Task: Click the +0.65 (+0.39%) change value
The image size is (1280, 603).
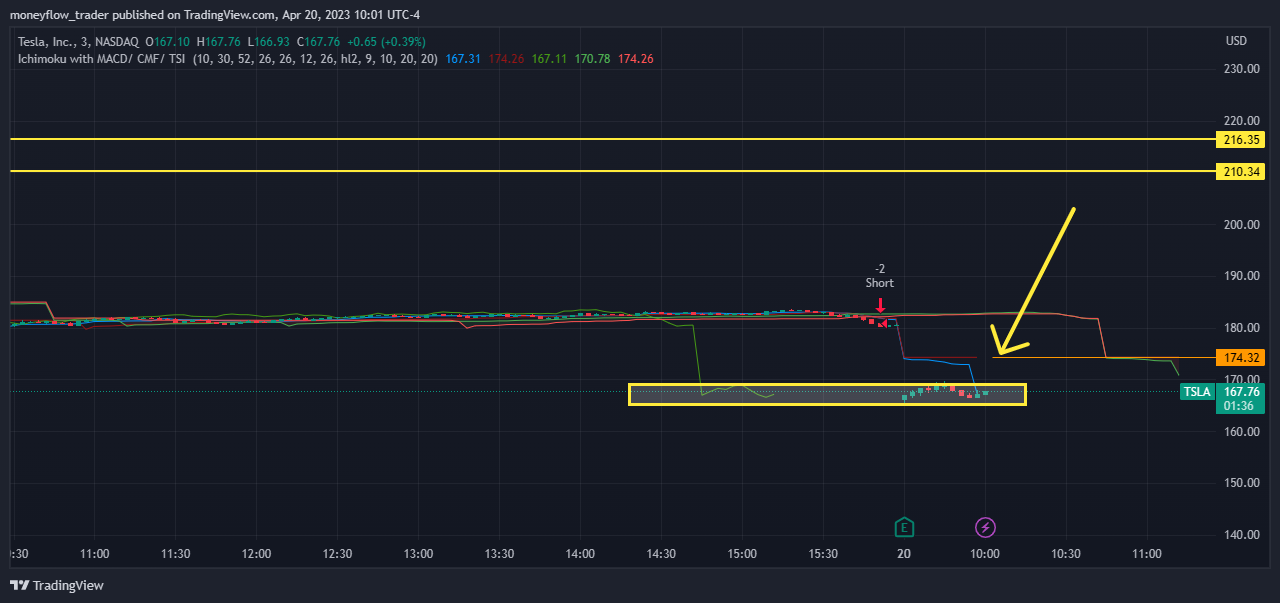Action: (x=386, y=42)
